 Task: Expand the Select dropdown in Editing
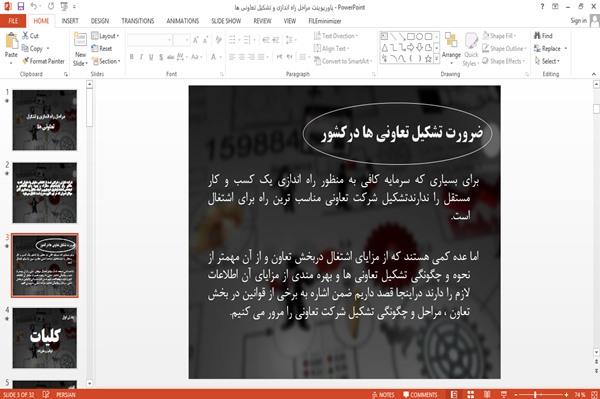[547, 61]
